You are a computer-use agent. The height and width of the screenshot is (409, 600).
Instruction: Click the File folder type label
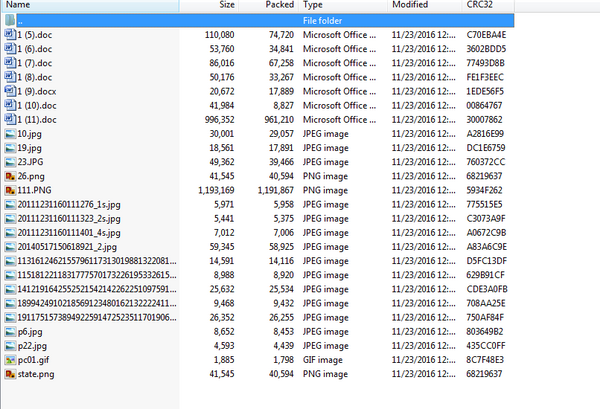pyautogui.click(x=322, y=21)
